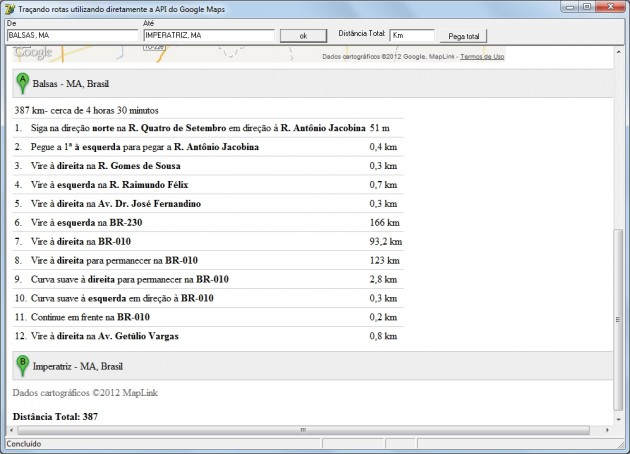The height and width of the screenshot is (454, 630).
Task: Click the 'Pega total' button
Action: click(x=463, y=36)
